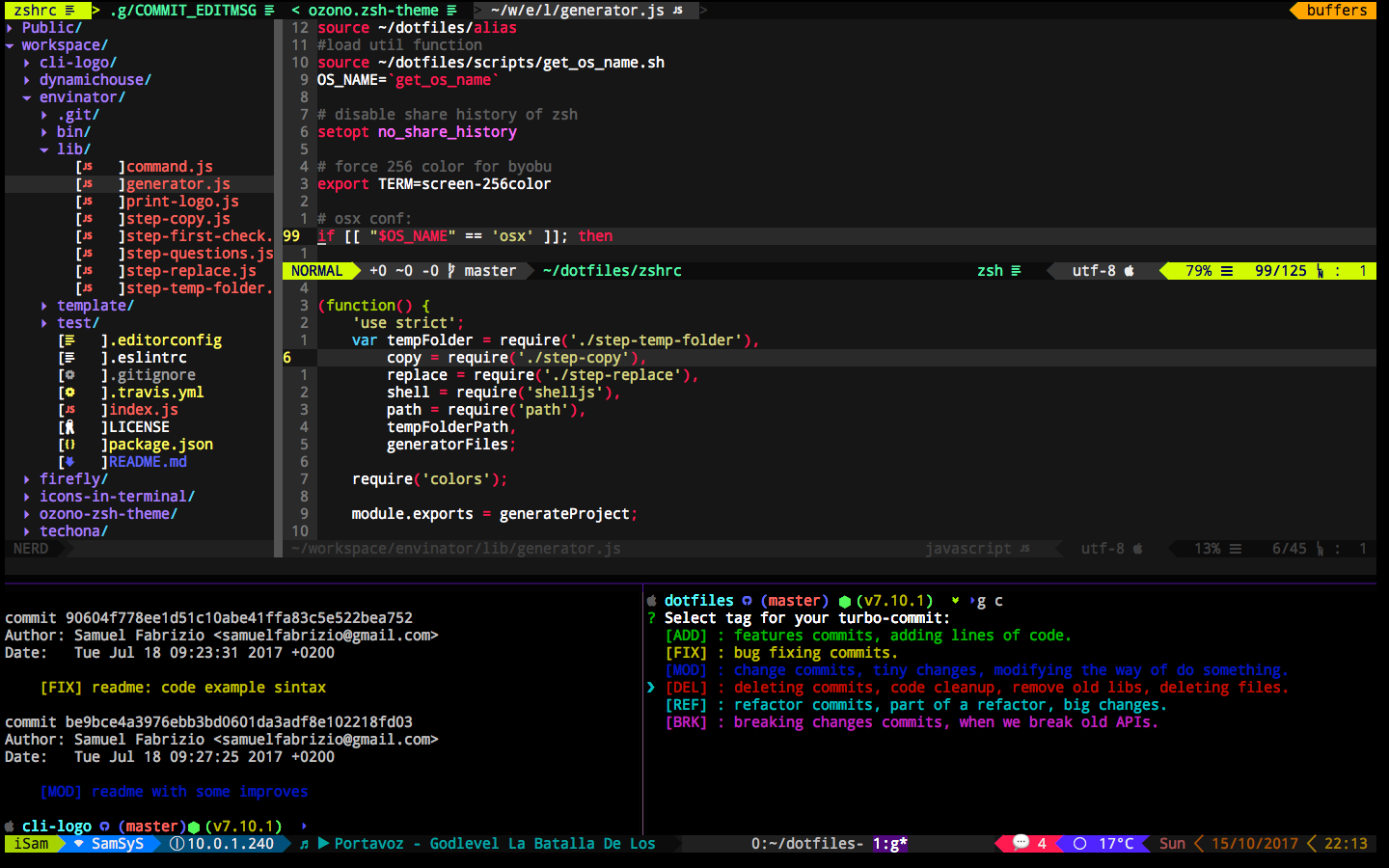The width and height of the screenshot is (1389, 868).
Task: Click the green node hexagon icon before v7.10.1 in dotfiles prompt
Action: (845, 601)
